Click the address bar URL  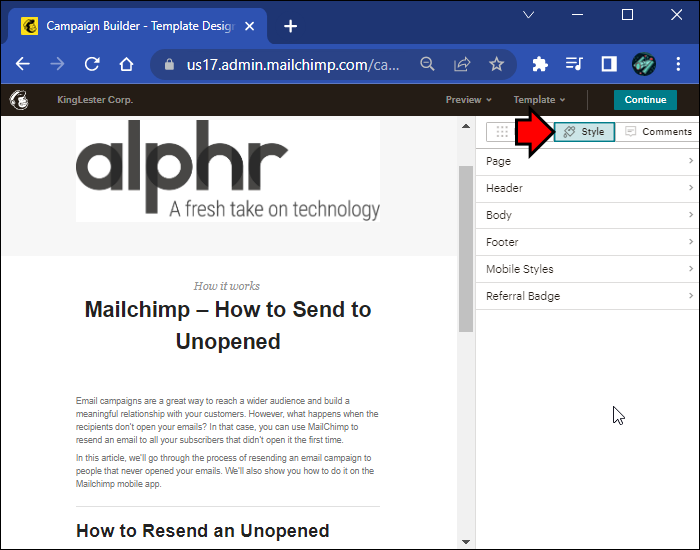point(293,65)
